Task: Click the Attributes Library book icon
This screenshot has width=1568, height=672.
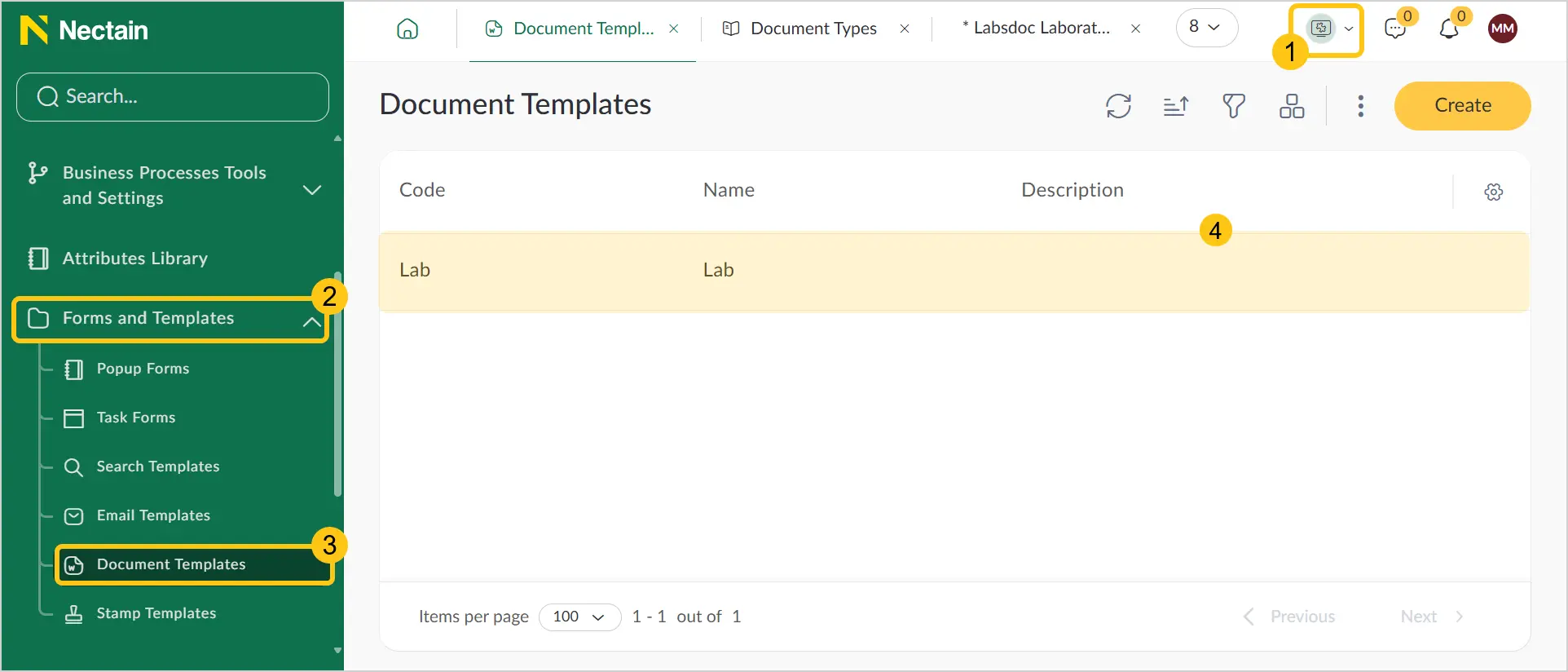Action: (x=37, y=259)
